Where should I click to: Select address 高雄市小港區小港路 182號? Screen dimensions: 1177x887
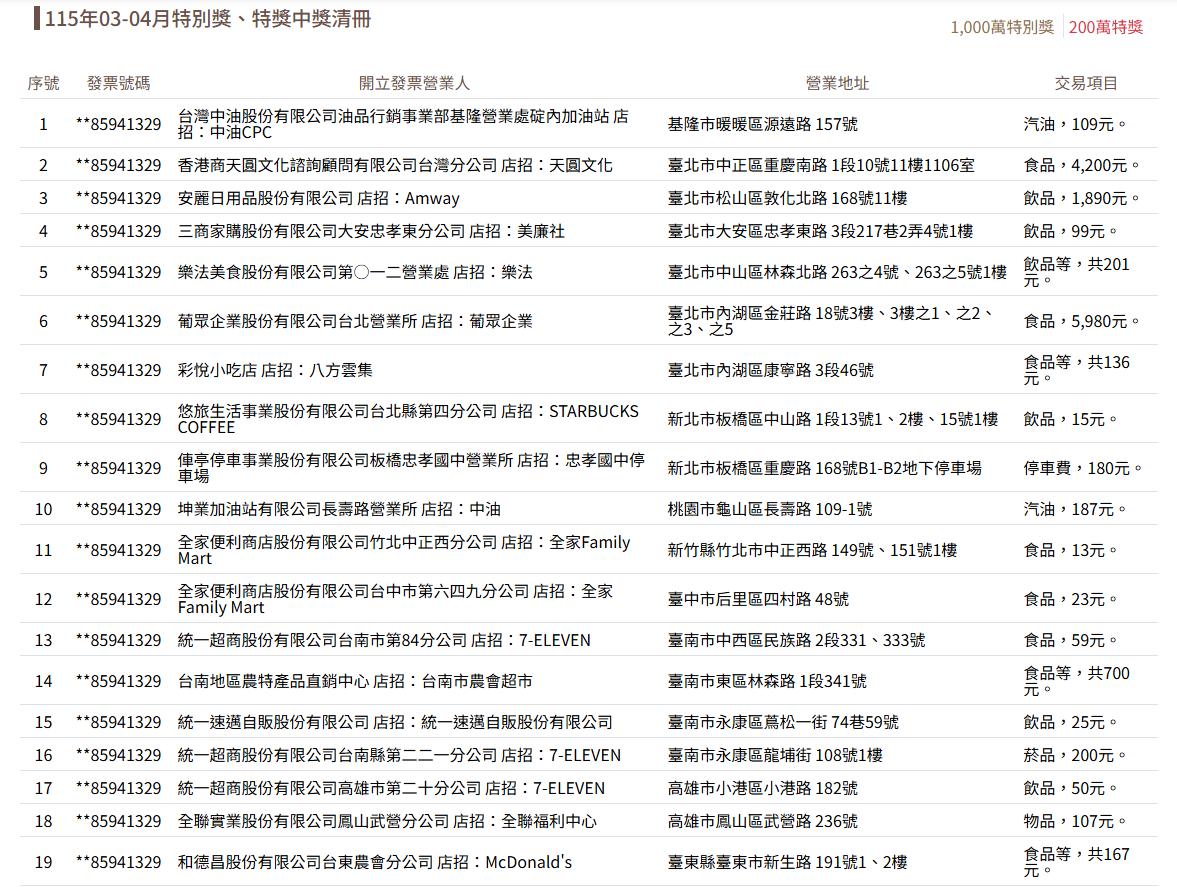tap(763, 788)
